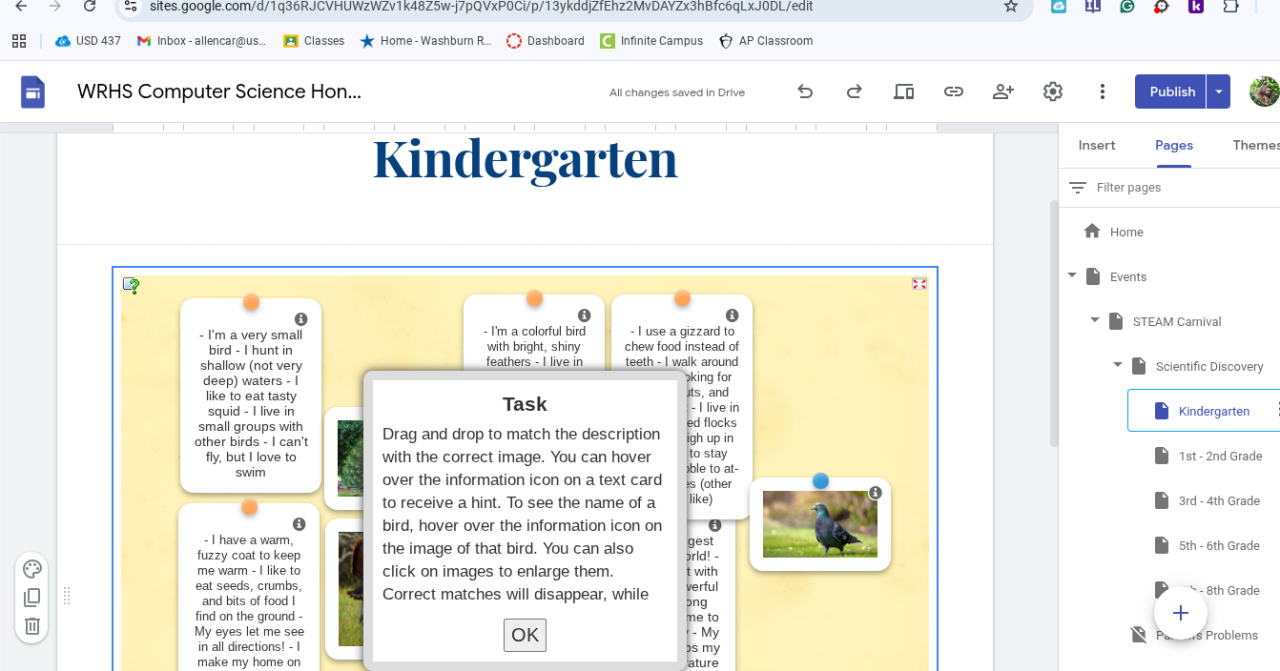Click the fullscreen icon in embedded game

(x=919, y=284)
